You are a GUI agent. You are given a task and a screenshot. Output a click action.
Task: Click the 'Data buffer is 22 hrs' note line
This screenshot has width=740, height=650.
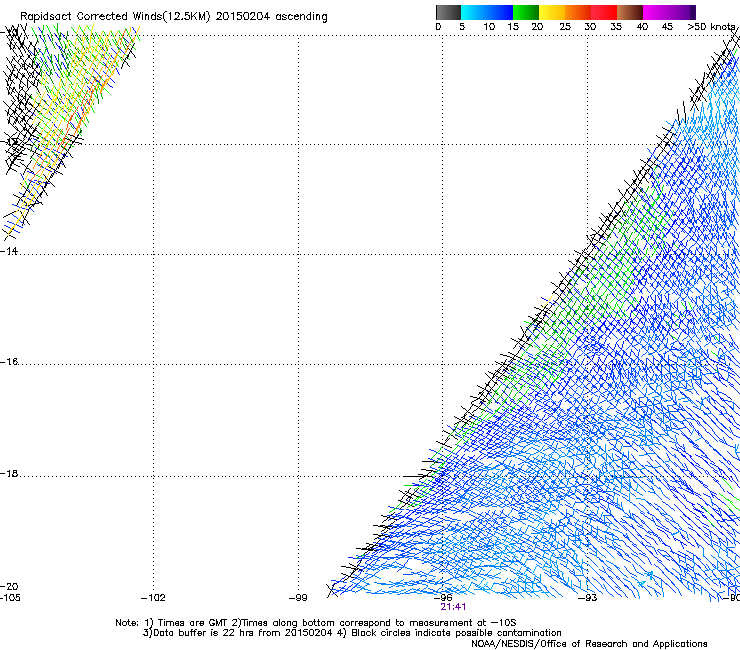tap(352, 633)
